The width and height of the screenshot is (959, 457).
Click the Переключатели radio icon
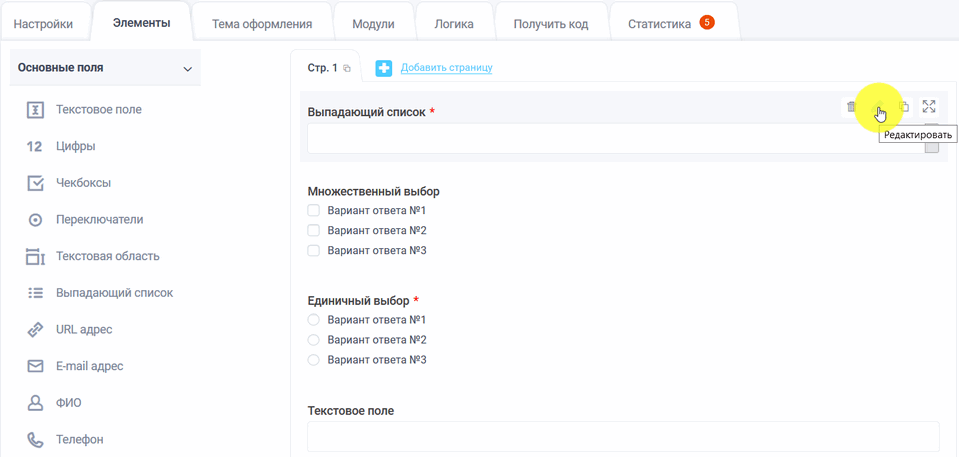tap(35, 220)
